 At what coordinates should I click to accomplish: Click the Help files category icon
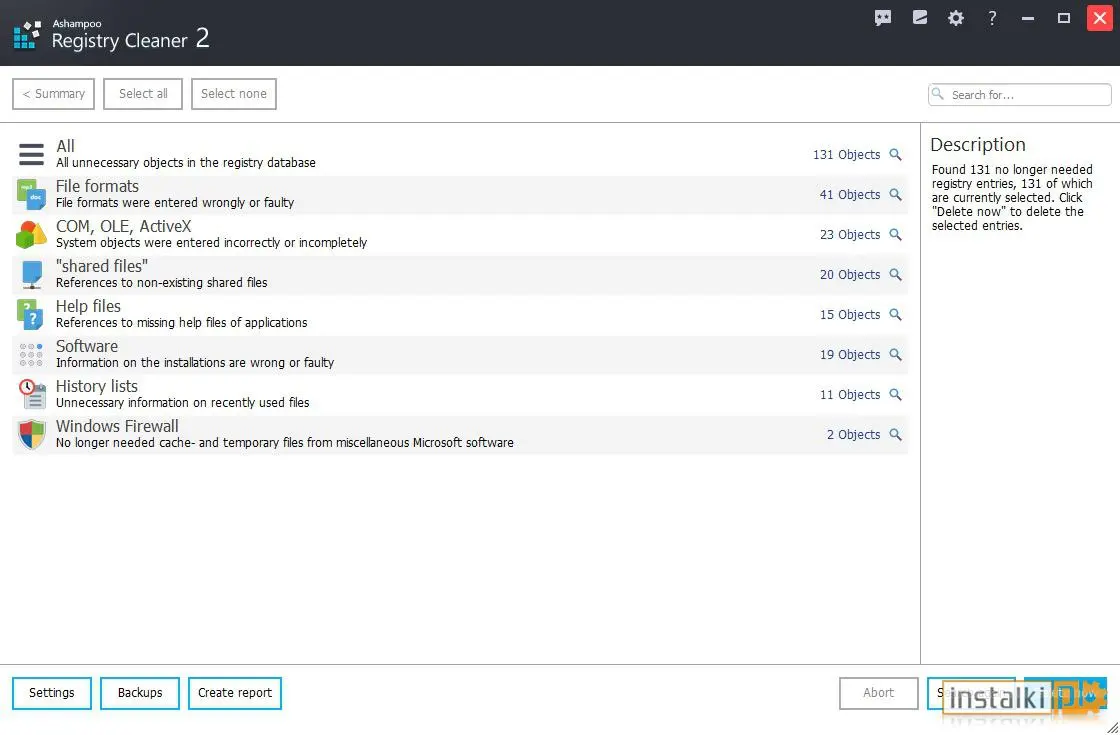[x=31, y=314]
